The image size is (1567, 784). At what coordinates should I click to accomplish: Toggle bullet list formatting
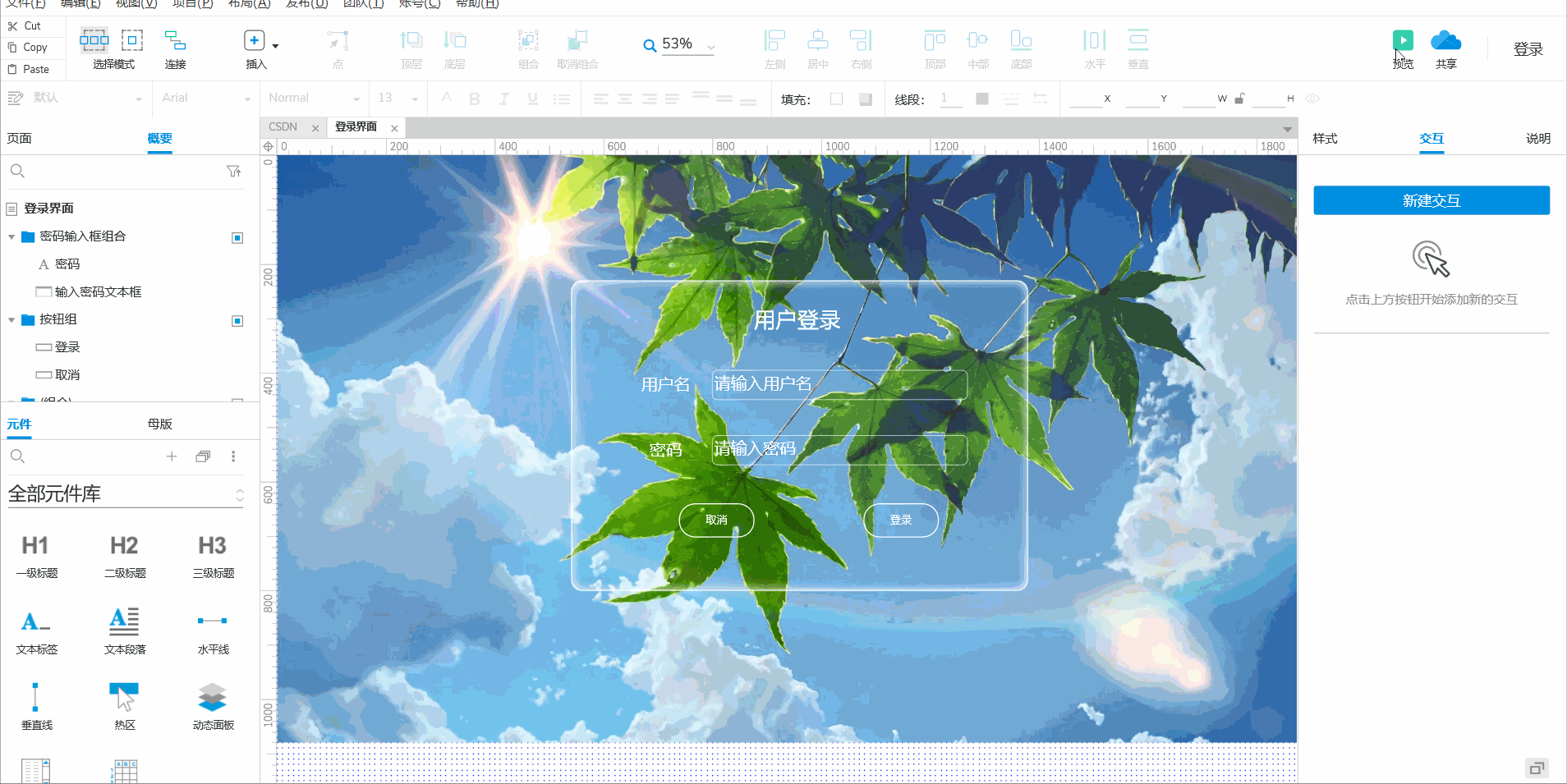[x=562, y=99]
